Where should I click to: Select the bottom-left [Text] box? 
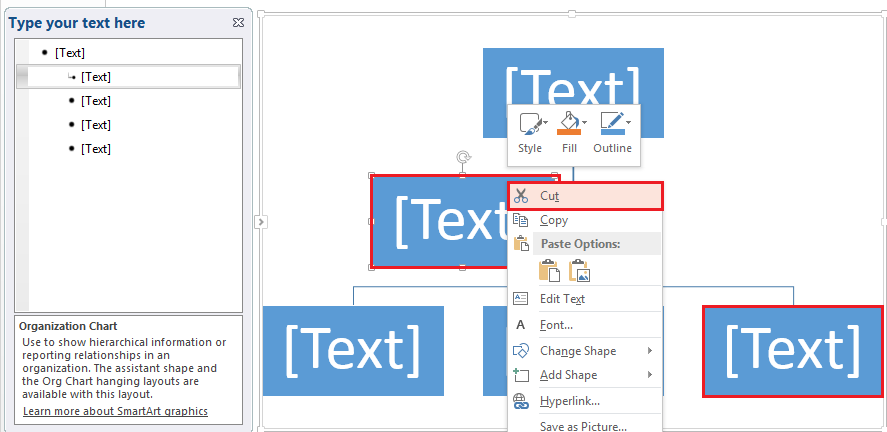tap(353, 351)
